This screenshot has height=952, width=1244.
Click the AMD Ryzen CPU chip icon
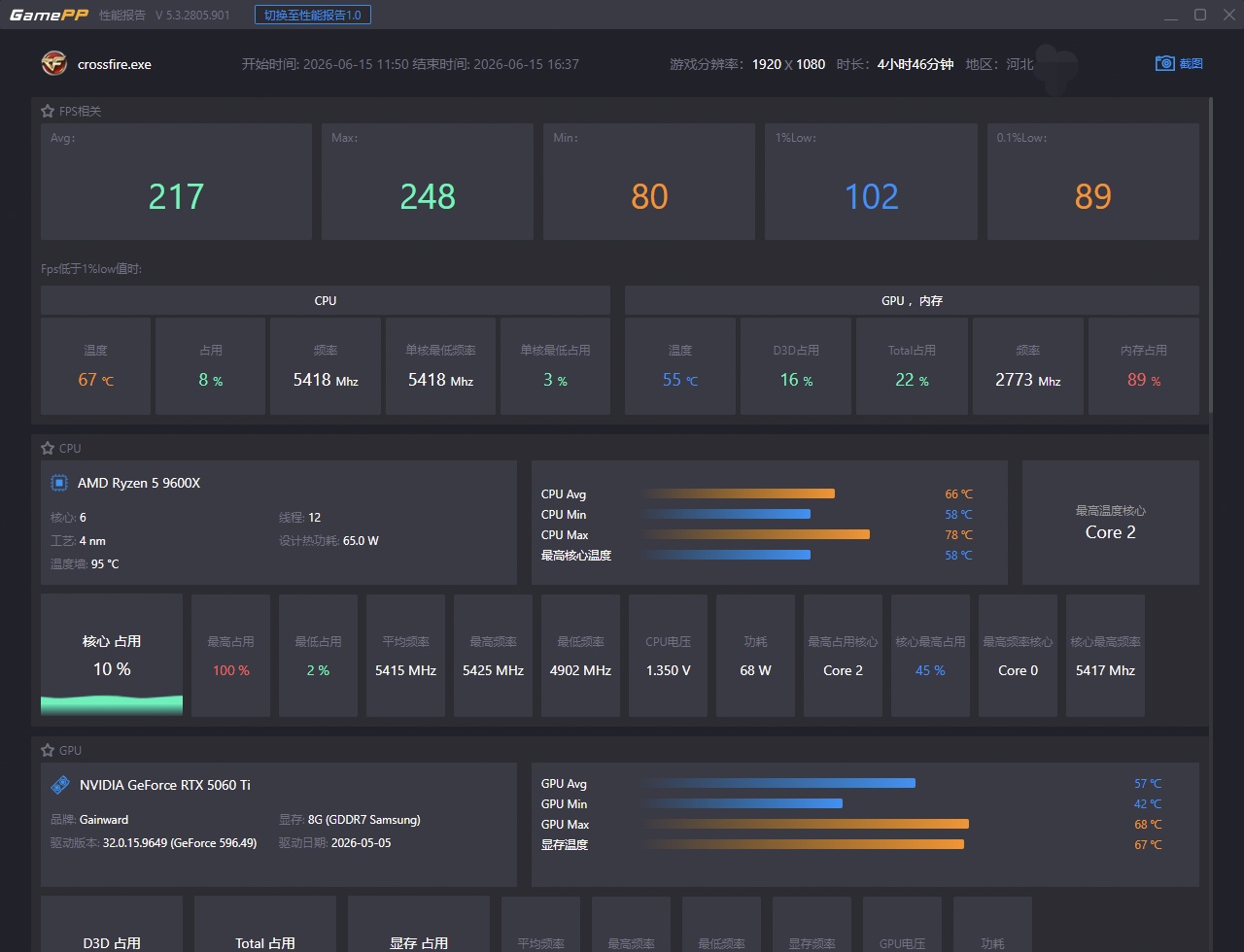click(59, 483)
